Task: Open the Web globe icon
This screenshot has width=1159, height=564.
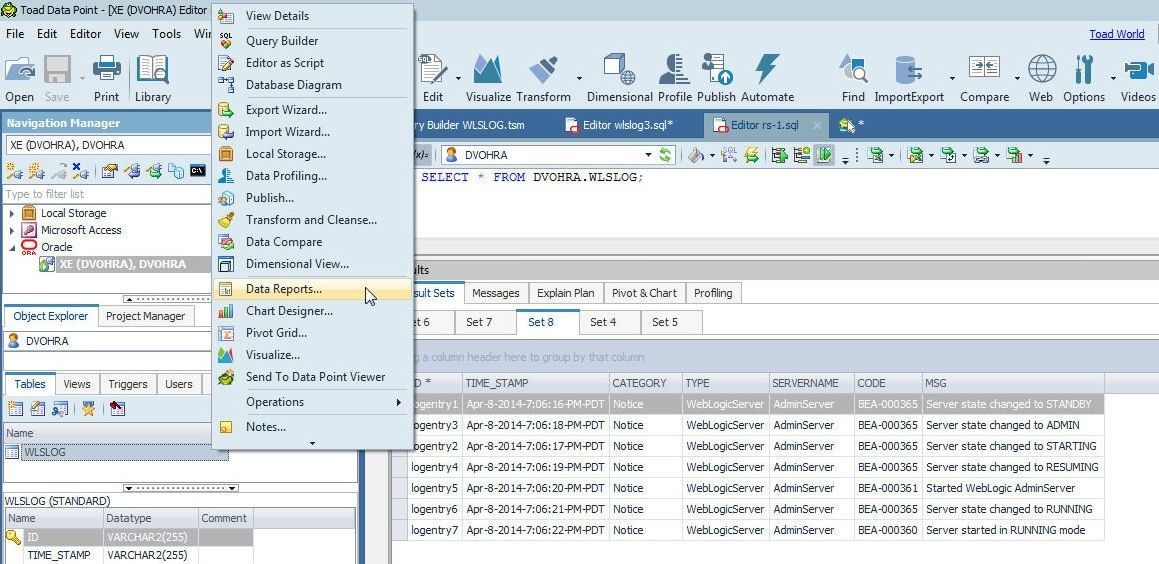Action: (1041, 70)
